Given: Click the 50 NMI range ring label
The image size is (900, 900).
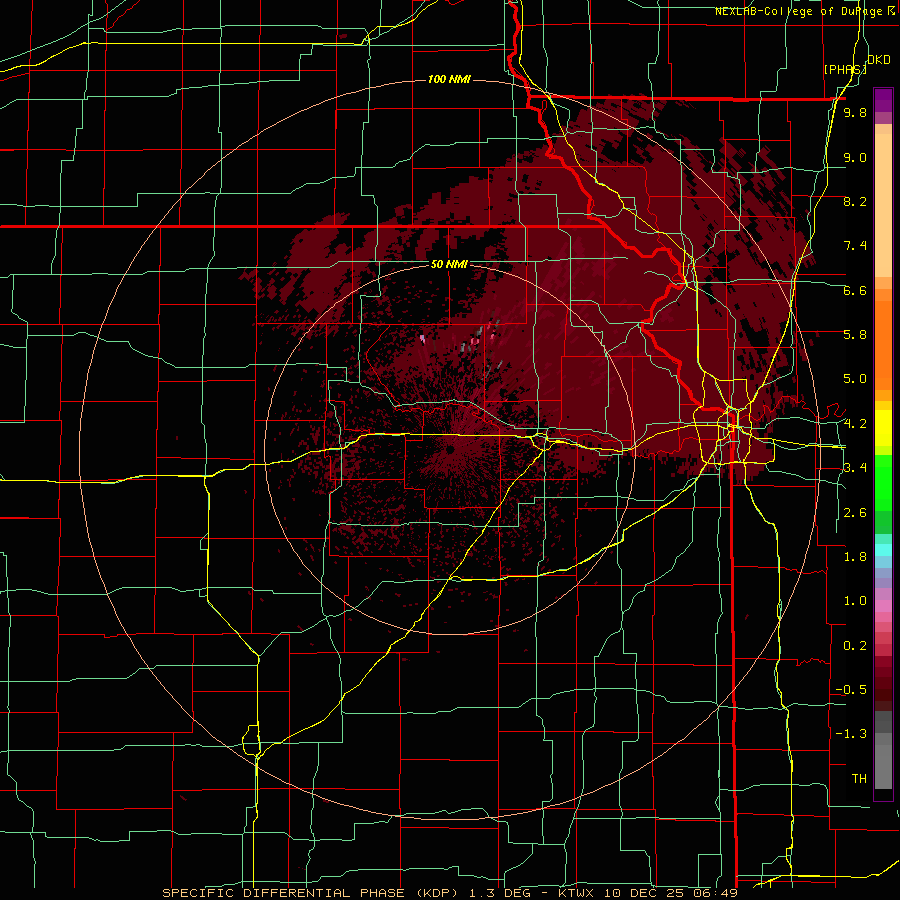Looking at the screenshot, I should [449, 264].
